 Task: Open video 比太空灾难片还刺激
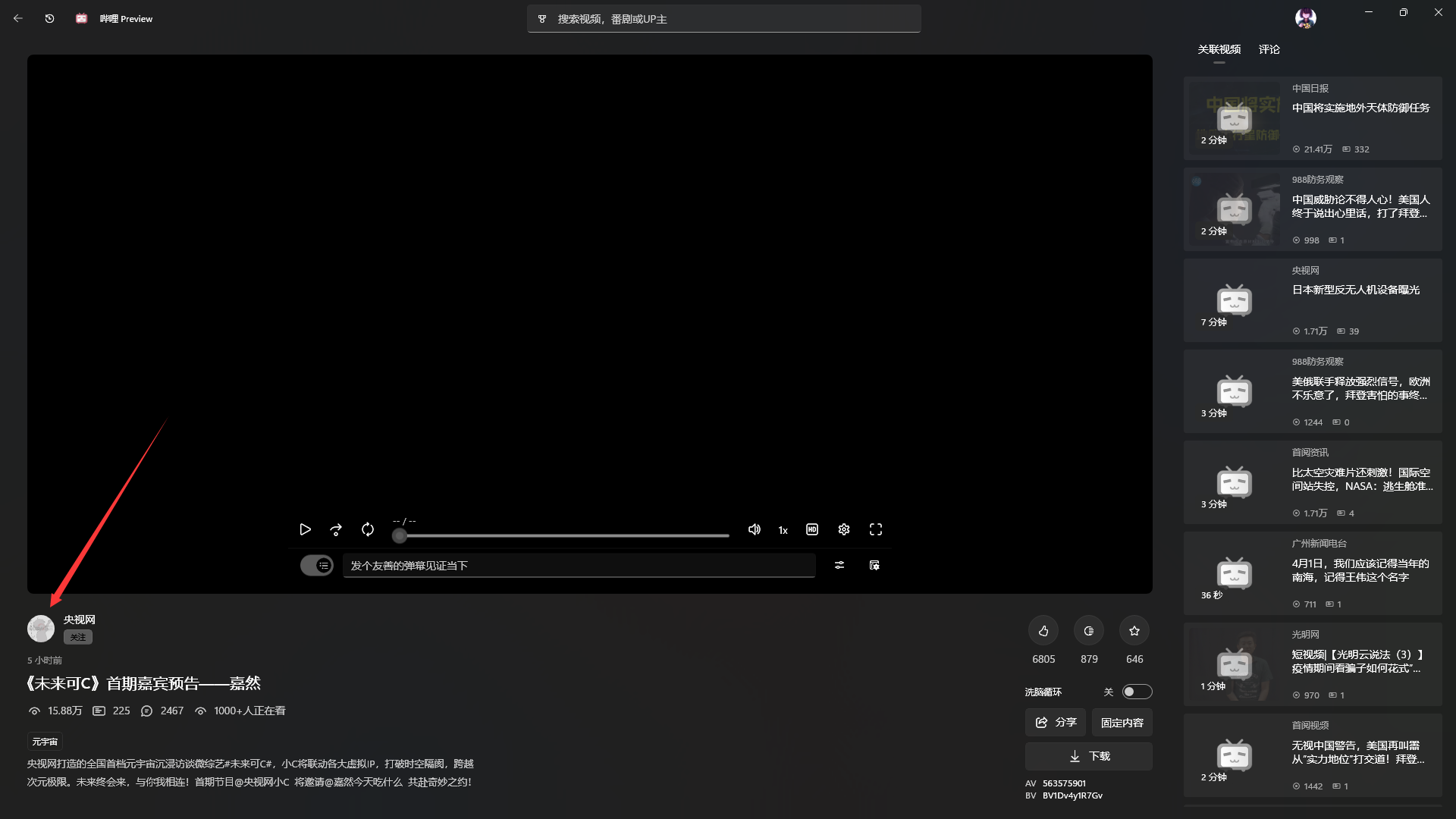pos(1313,482)
